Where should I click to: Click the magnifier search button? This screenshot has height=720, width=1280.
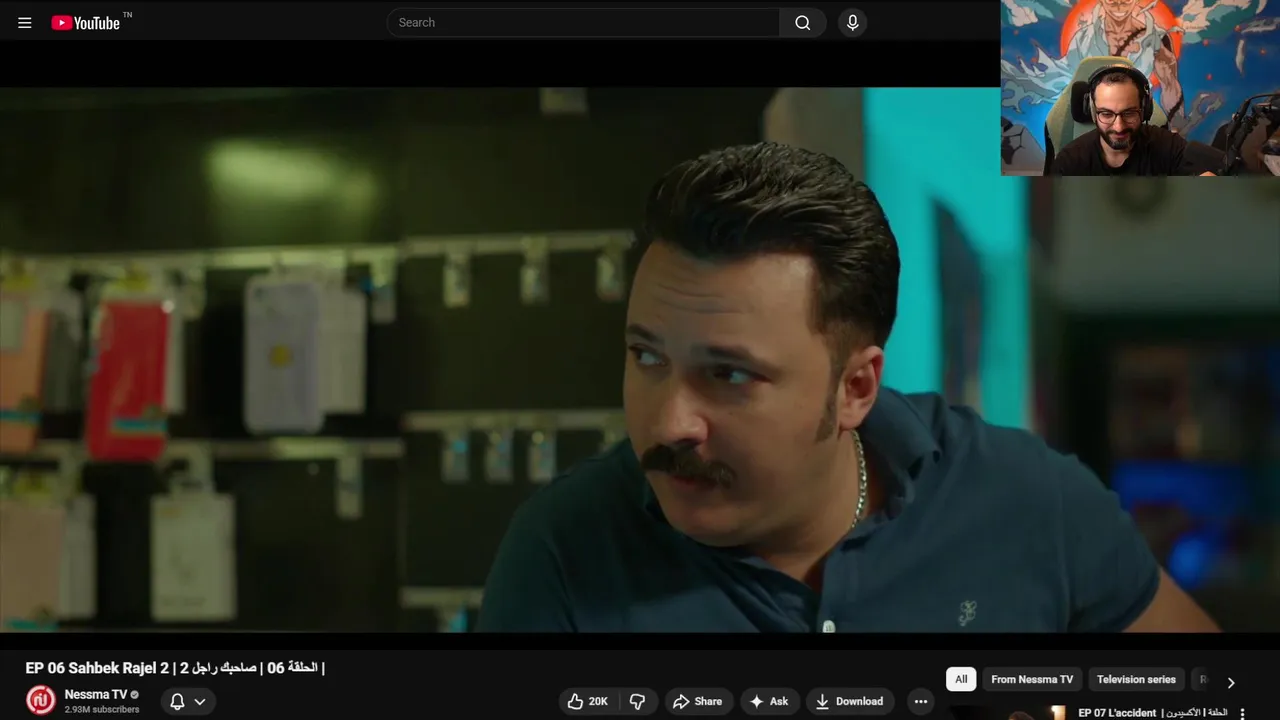click(803, 22)
